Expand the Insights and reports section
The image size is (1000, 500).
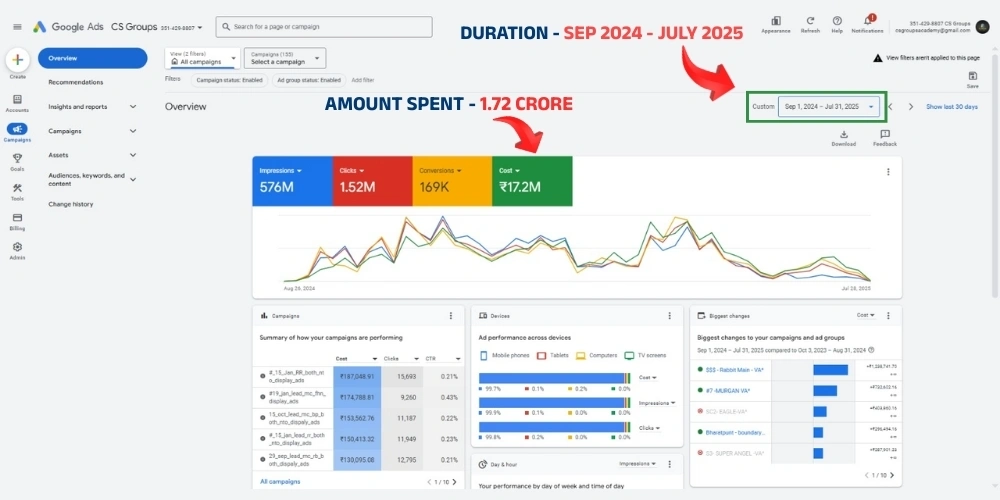point(92,106)
